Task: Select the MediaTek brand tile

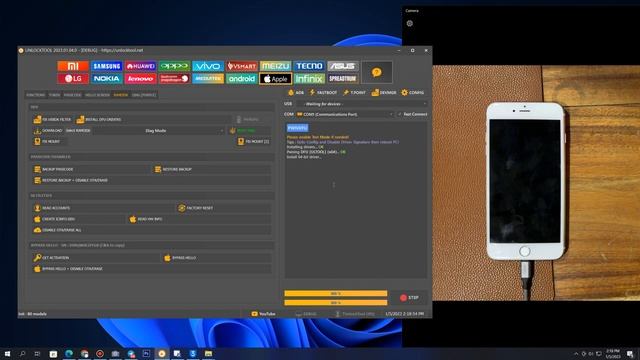Action: pos(208,78)
